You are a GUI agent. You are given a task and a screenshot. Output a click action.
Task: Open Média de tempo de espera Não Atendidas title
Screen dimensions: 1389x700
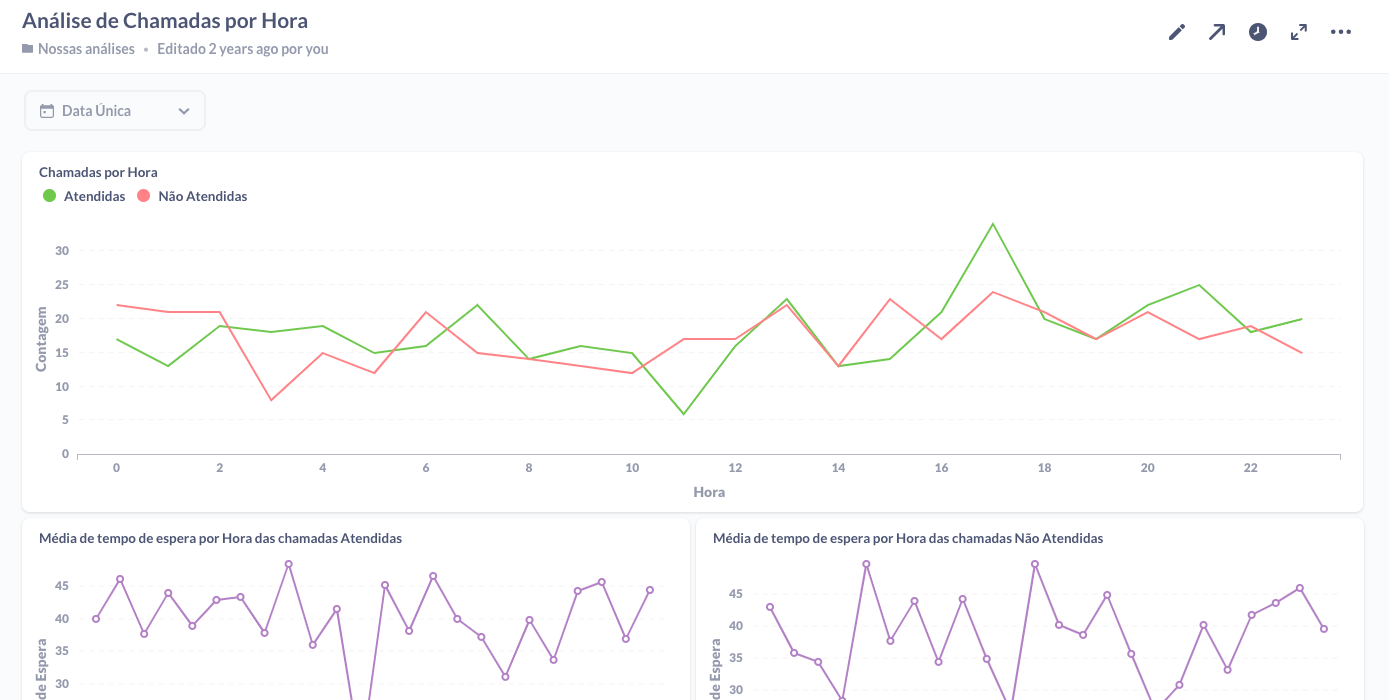click(x=908, y=538)
